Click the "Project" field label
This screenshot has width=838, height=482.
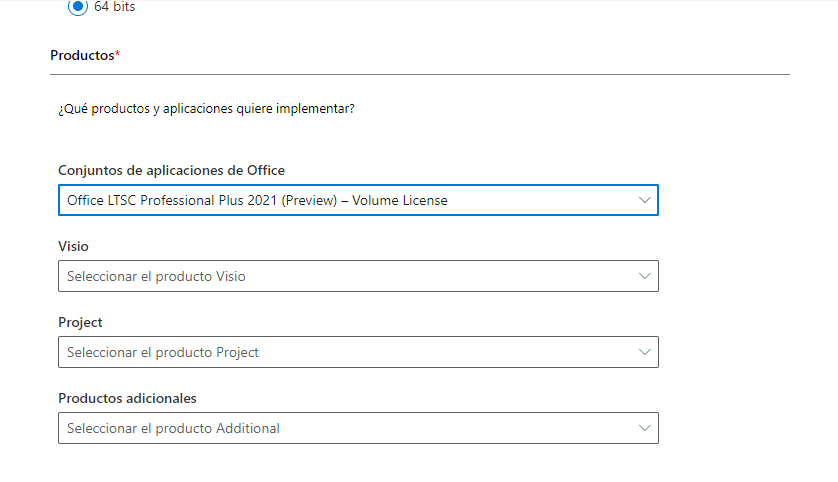coord(80,322)
